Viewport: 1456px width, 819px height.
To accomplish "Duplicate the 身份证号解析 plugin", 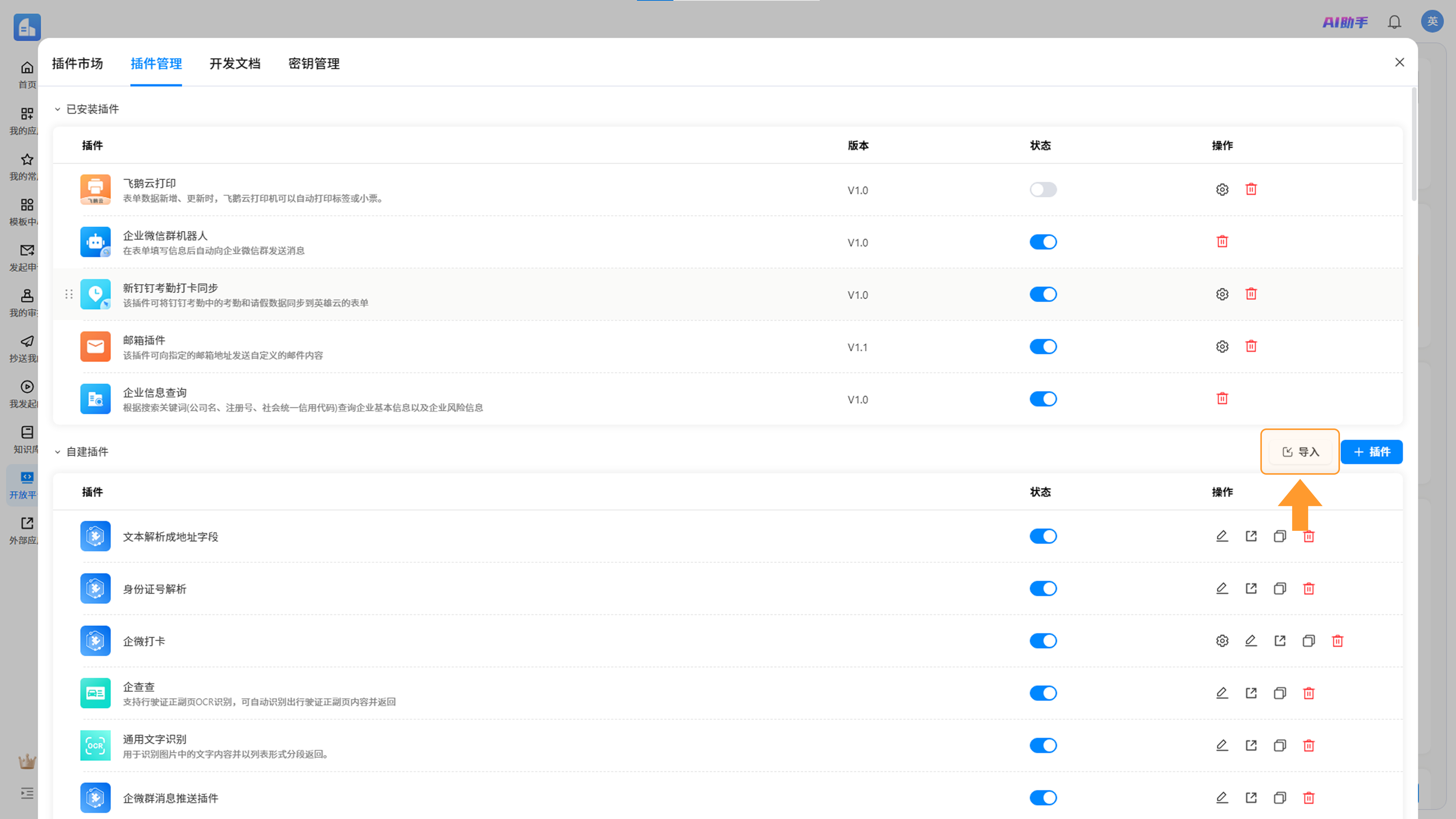I will pyautogui.click(x=1280, y=588).
